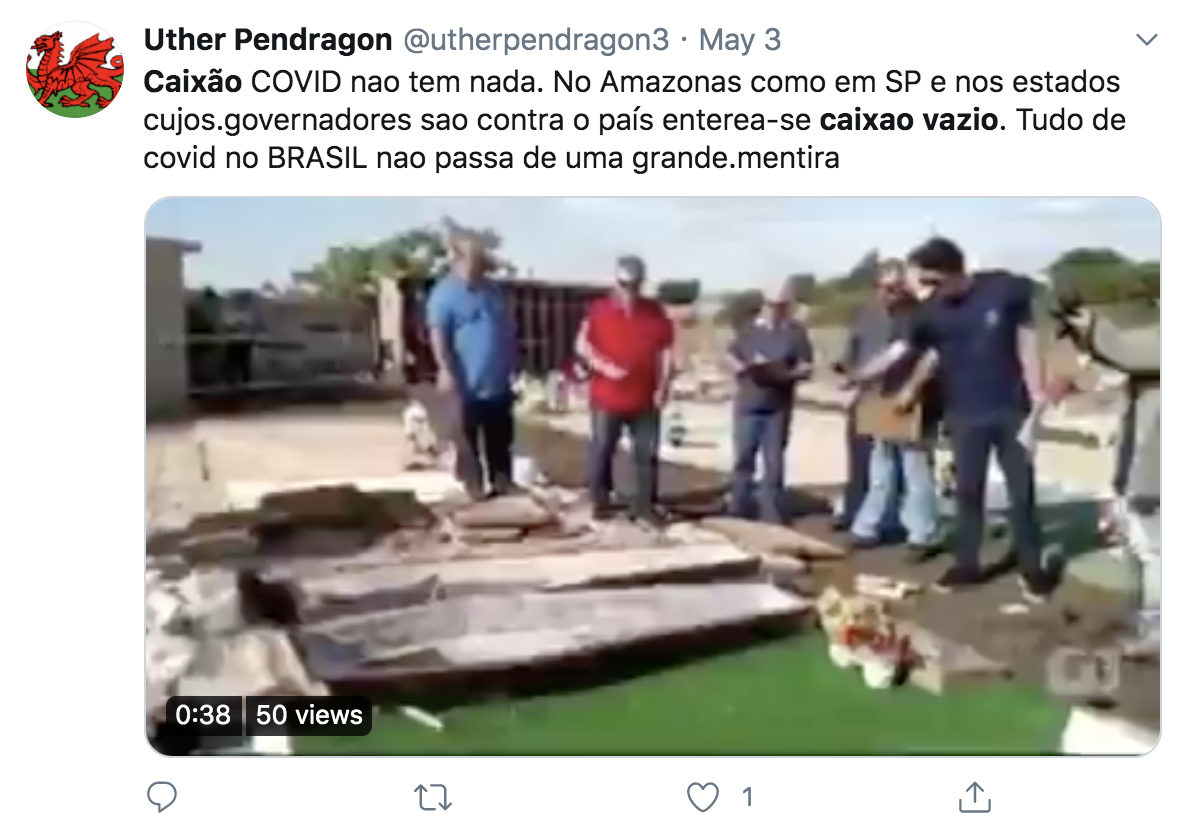Open the tweet body text ending grande.mentira
Image resolution: width=1192 pixels, height=834 pixels.
click(x=635, y=119)
